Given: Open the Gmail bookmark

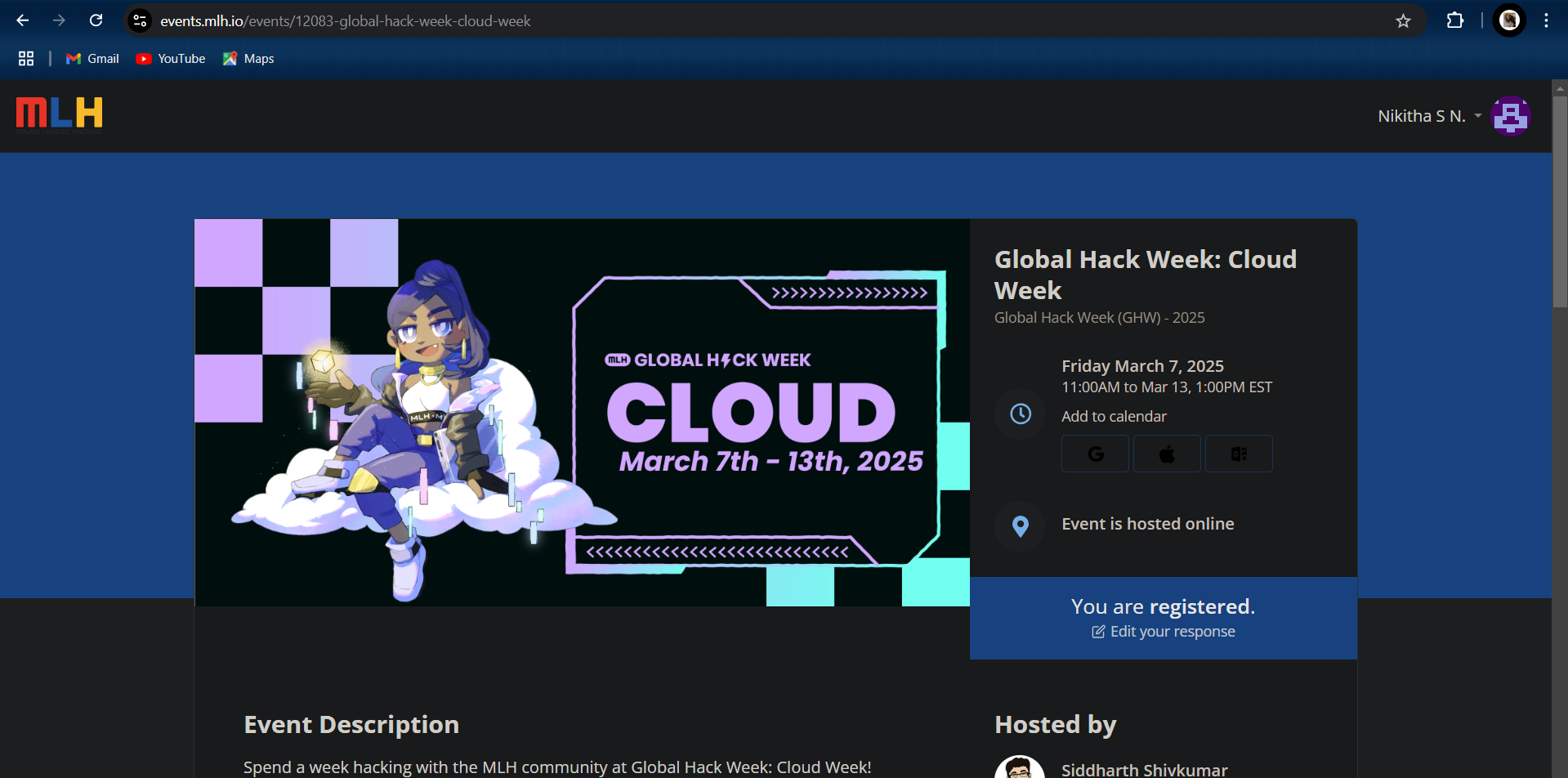Looking at the screenshot, I should tap(92, 59).
